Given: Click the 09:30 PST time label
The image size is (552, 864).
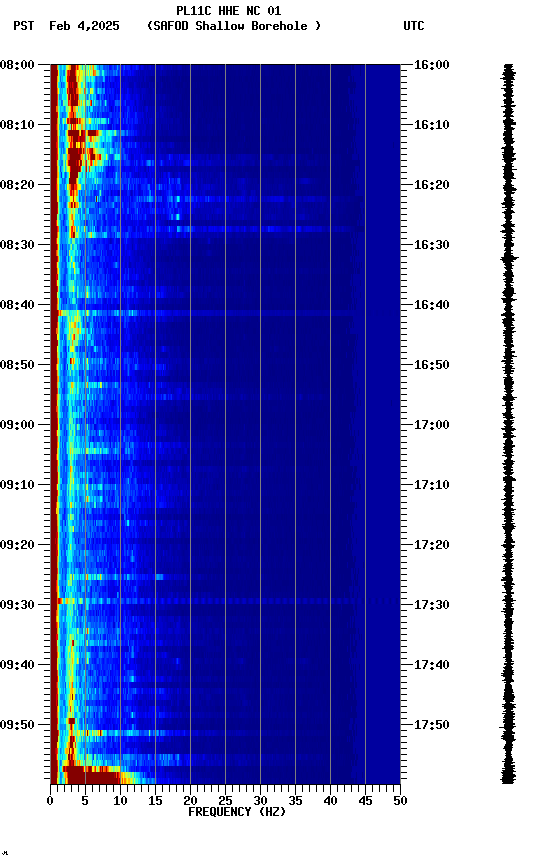Looking at the screenshot, I should [17, 605].
